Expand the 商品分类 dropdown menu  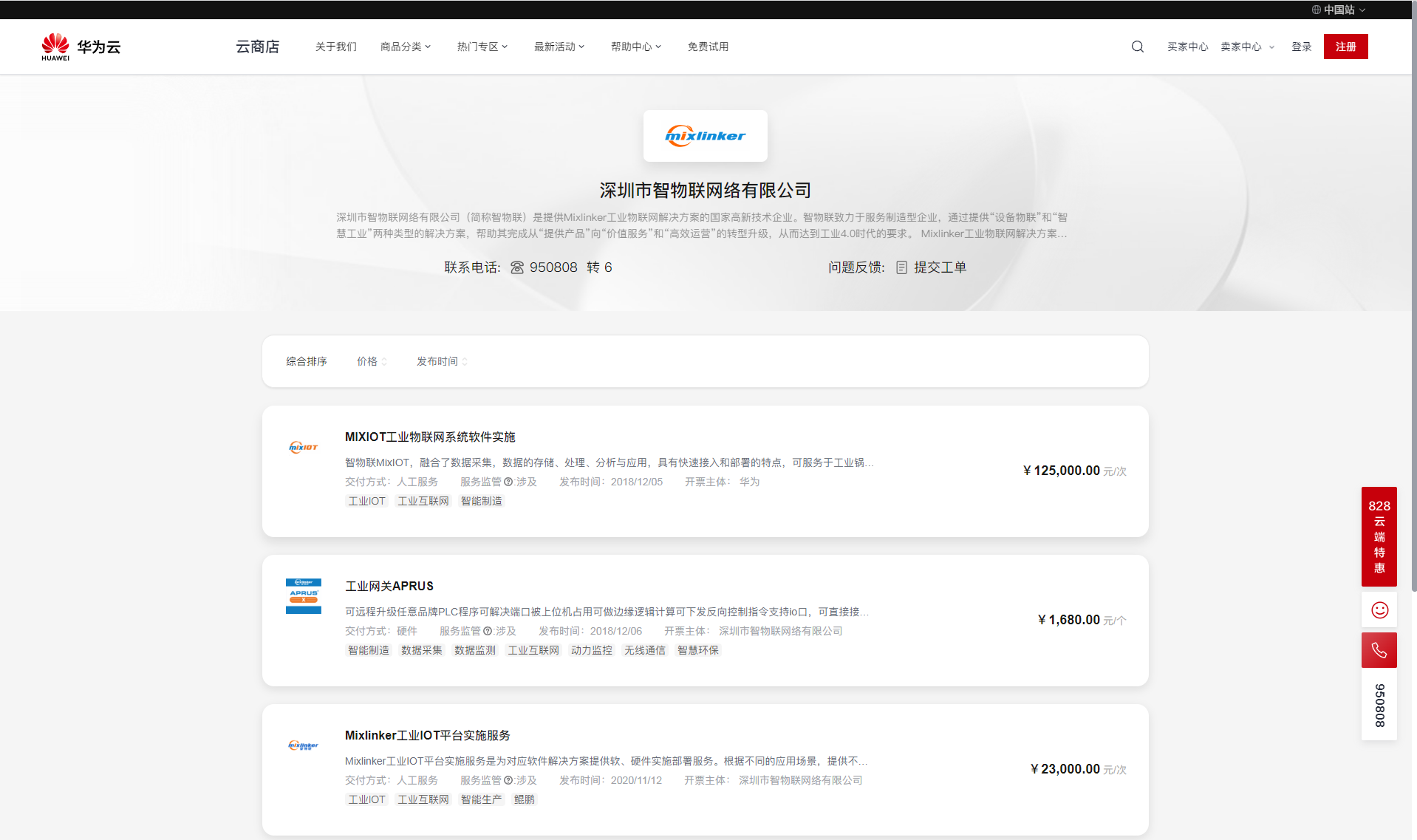click(x=406, y=47)
